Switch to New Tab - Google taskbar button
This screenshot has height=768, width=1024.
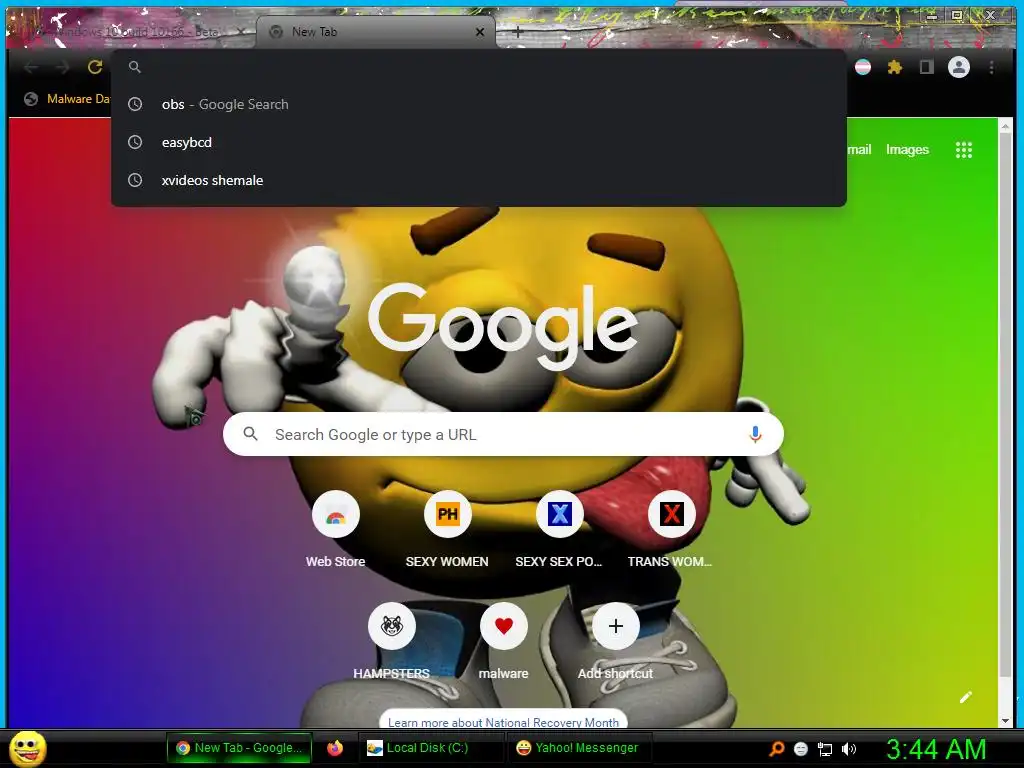tap(239, 748)
